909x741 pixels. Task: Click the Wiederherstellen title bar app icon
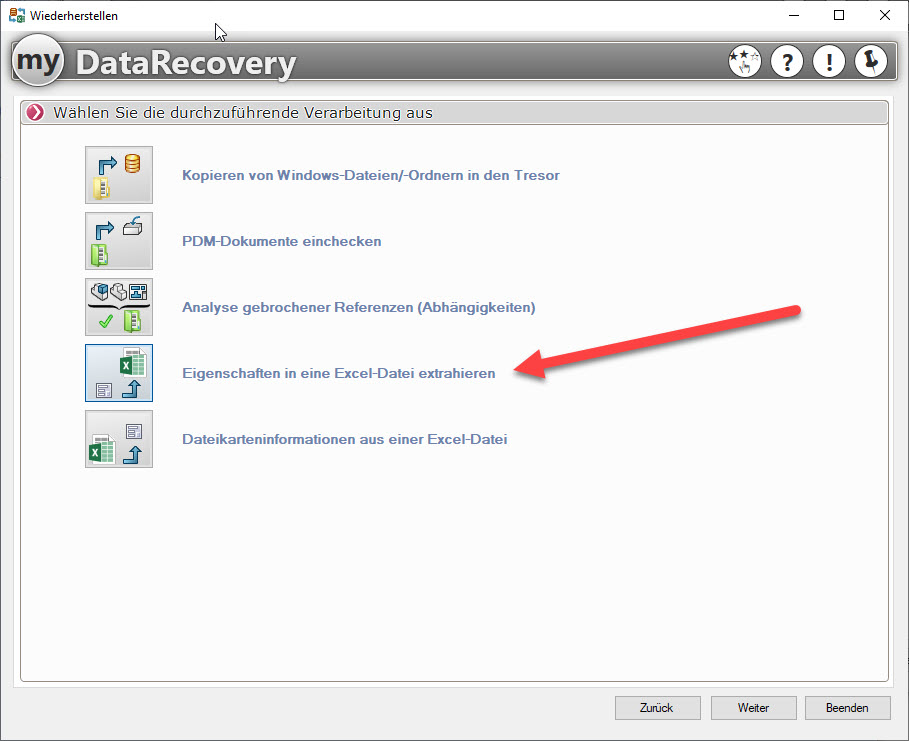pos(16,16)
